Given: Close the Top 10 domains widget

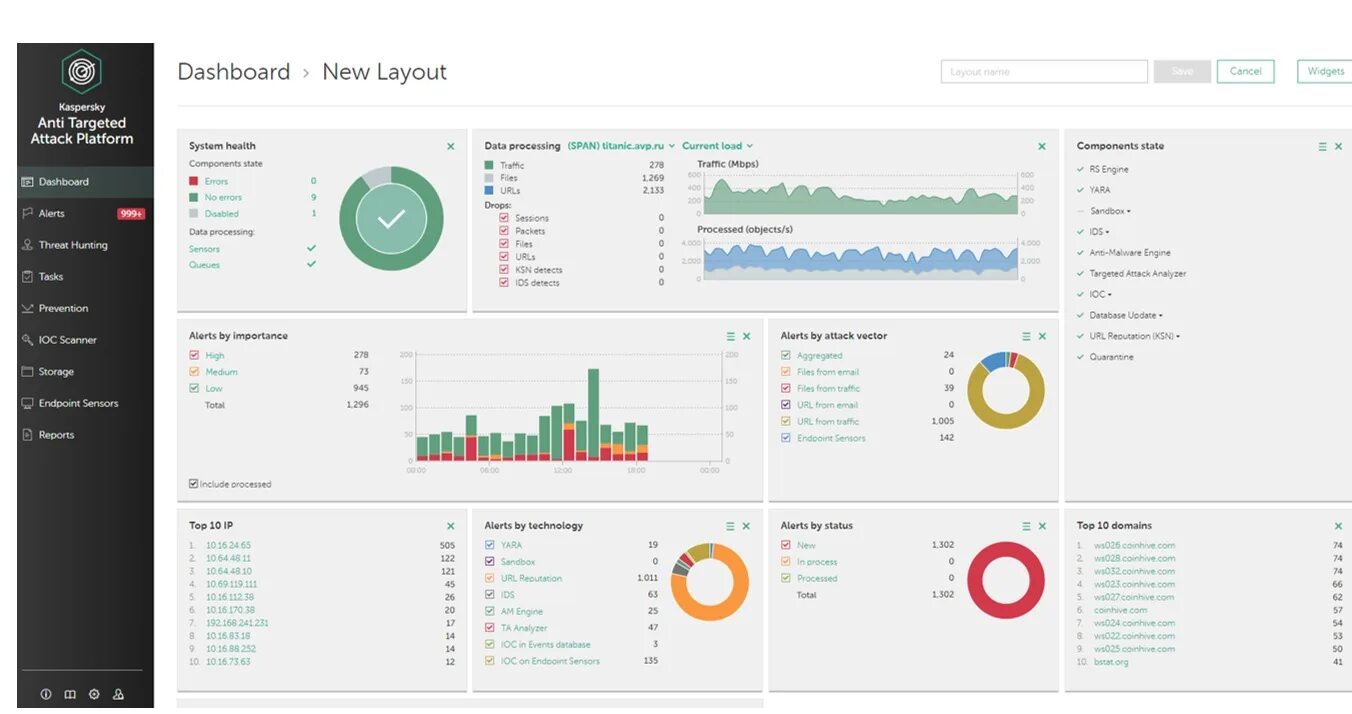Looking at the screenshot, I should pos(1338,526).
